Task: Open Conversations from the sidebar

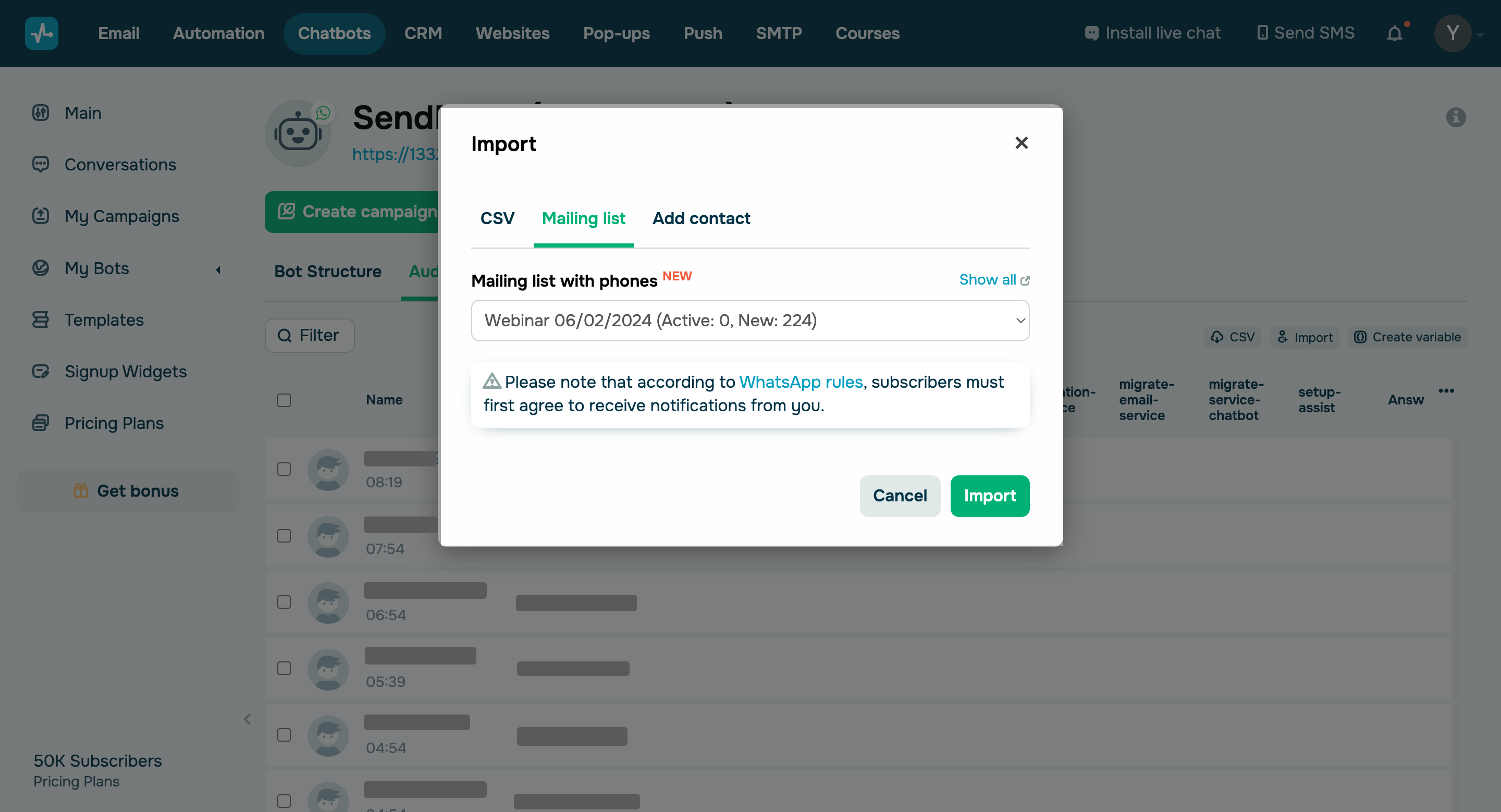Action: pyautogui.click(x=119, y=164)
